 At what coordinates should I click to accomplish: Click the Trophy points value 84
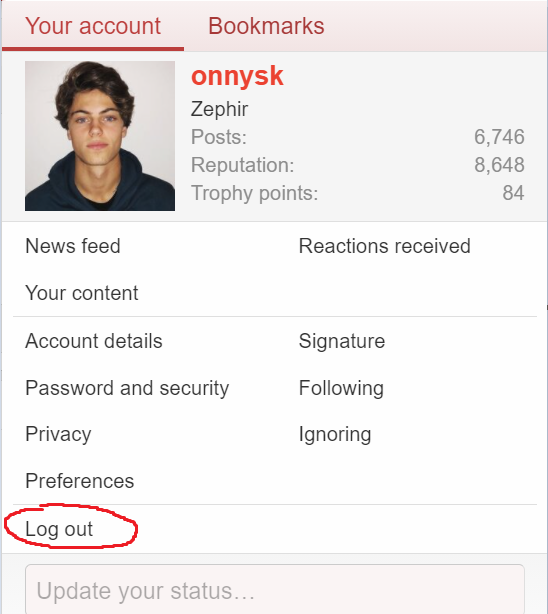513,193
